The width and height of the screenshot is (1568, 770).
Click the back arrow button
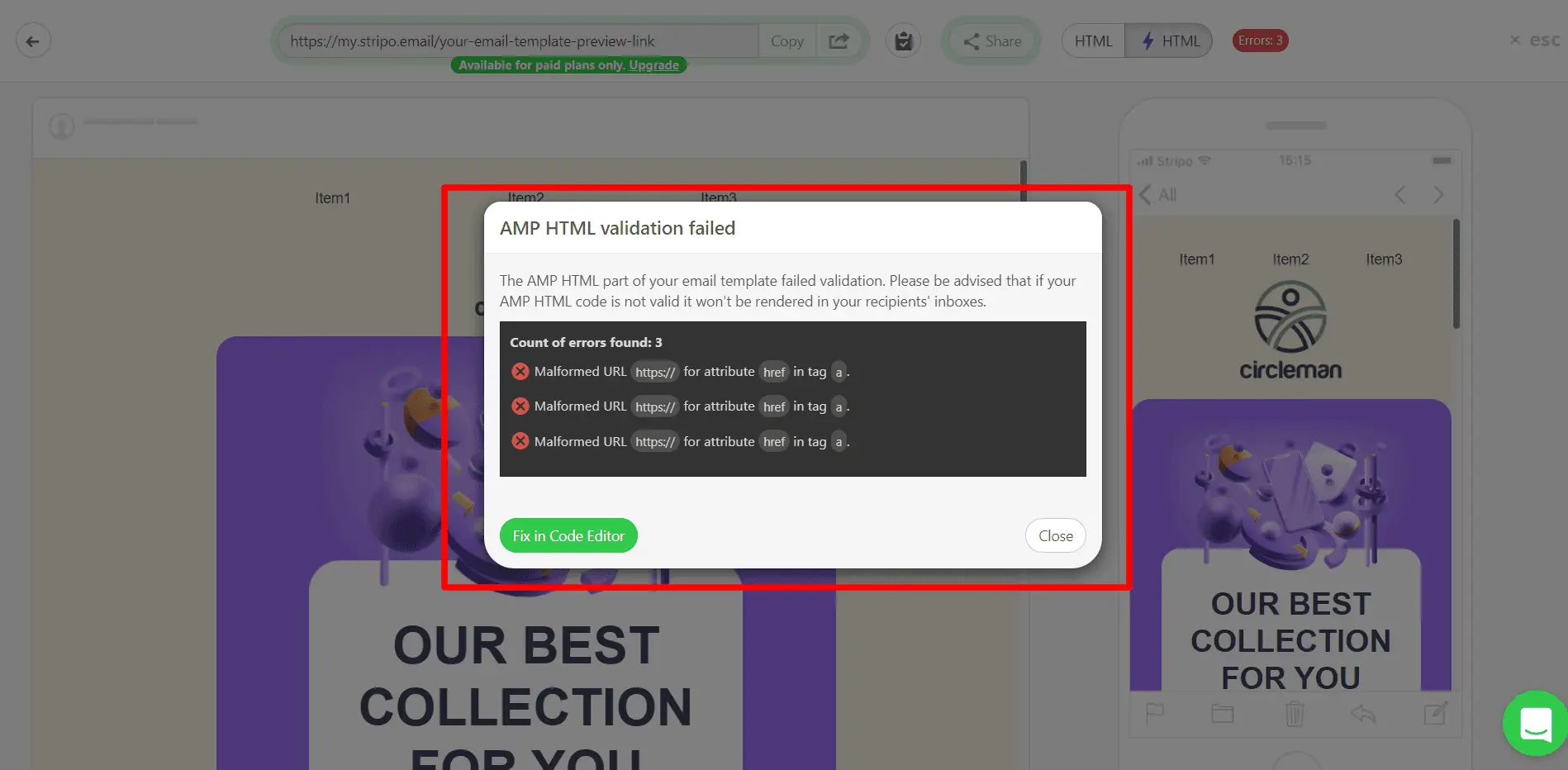coord(33,40)
